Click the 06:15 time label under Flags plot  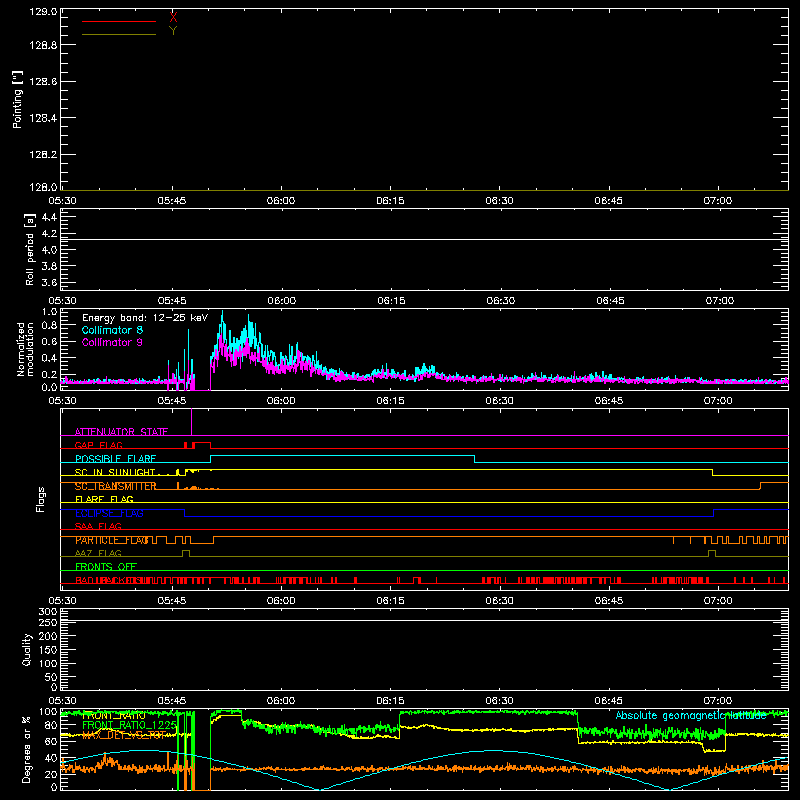[390, 601]
